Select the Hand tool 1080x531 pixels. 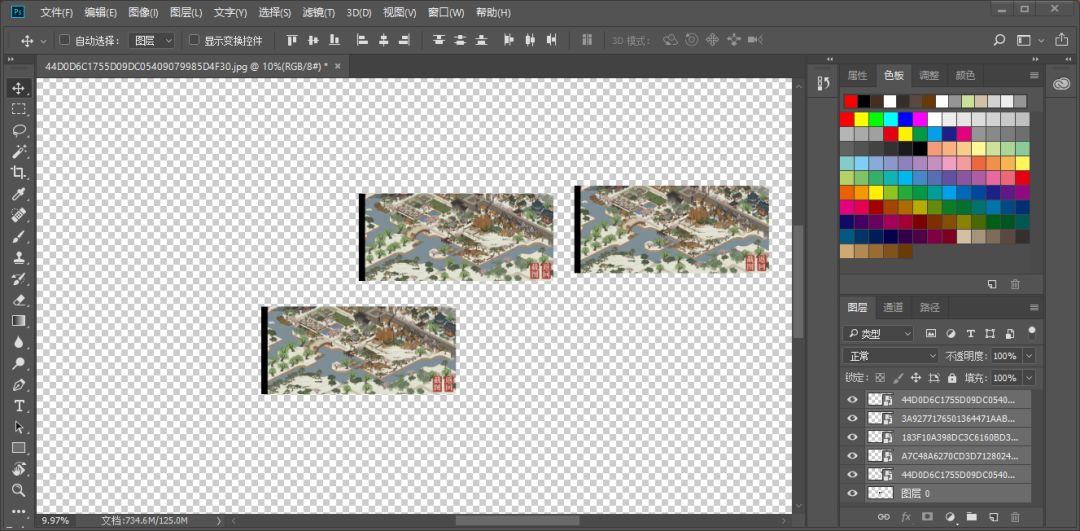(x=19, y=469)
